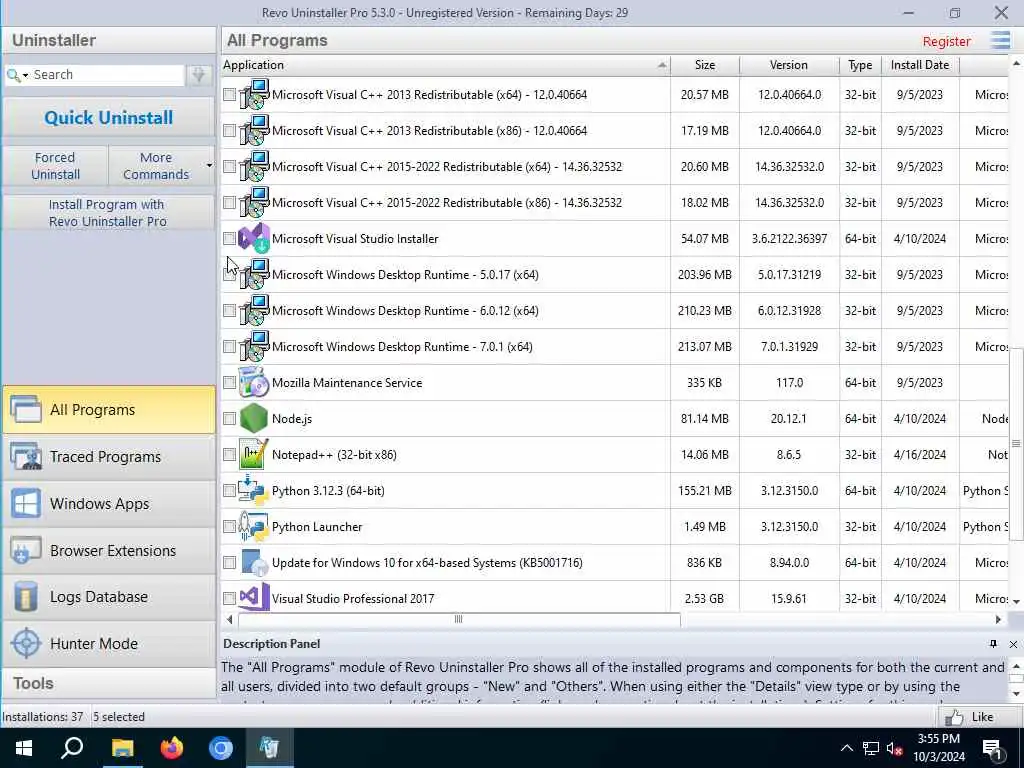Activate Hunter Mode

point(109,643)
